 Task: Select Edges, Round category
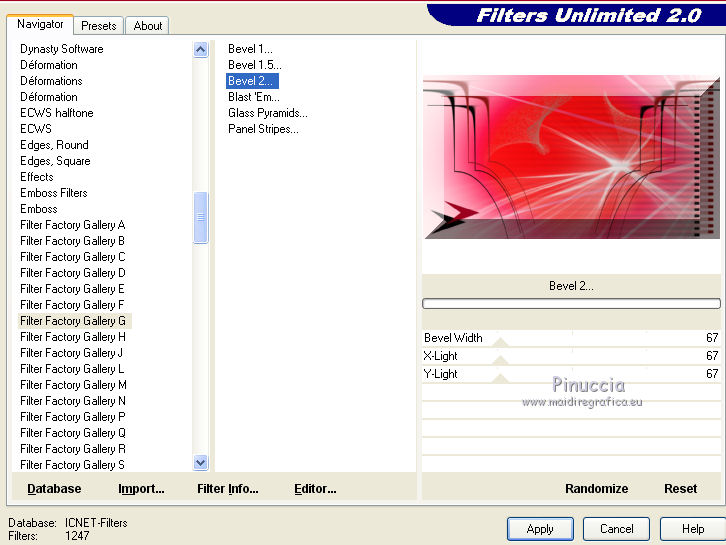(x=54, y=145)
